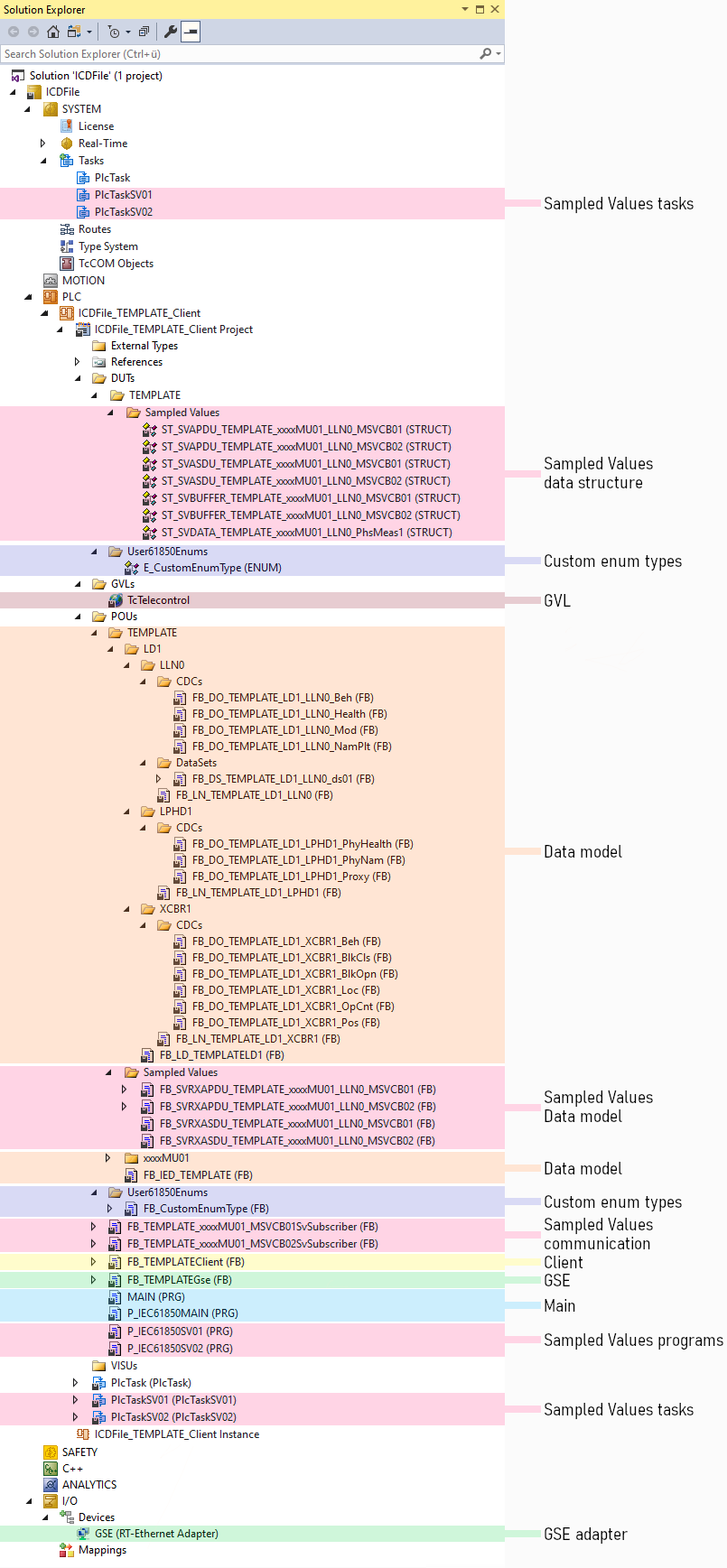Select the VISUs folder
Screen dimensions: 727x1568
pyautogui.click(x=124, y=1366)
